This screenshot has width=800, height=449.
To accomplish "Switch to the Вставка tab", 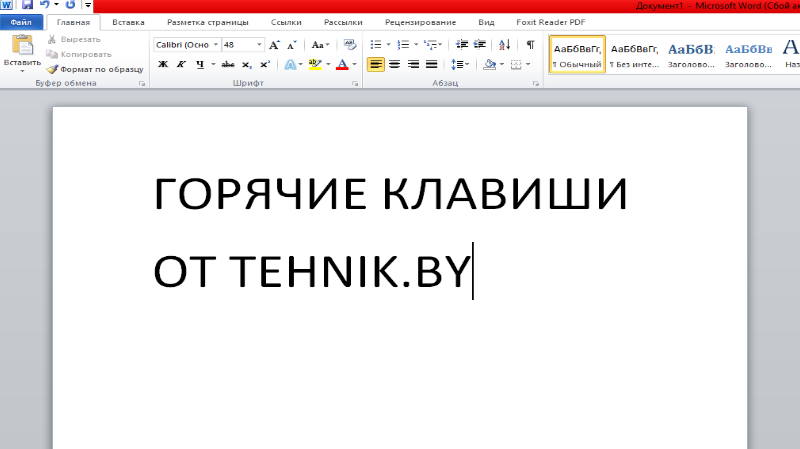I will [x=128, y=22].
